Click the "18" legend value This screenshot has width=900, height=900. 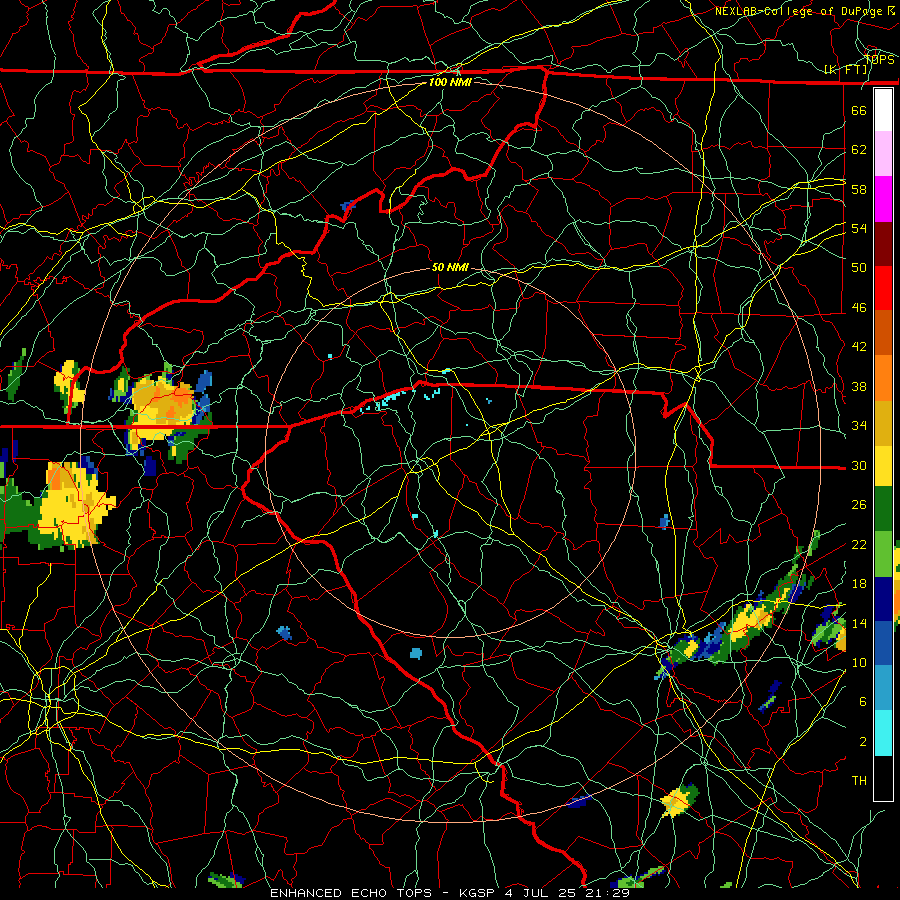[x=859, y=584]
